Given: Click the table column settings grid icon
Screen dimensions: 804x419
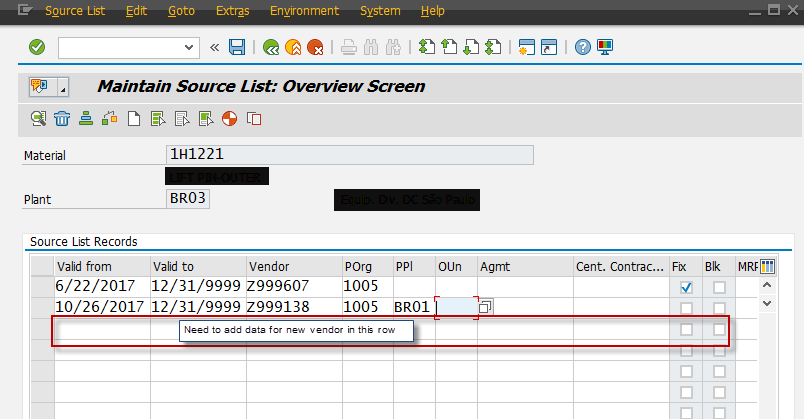Looking at the screenshot, I should pos(768,266).
